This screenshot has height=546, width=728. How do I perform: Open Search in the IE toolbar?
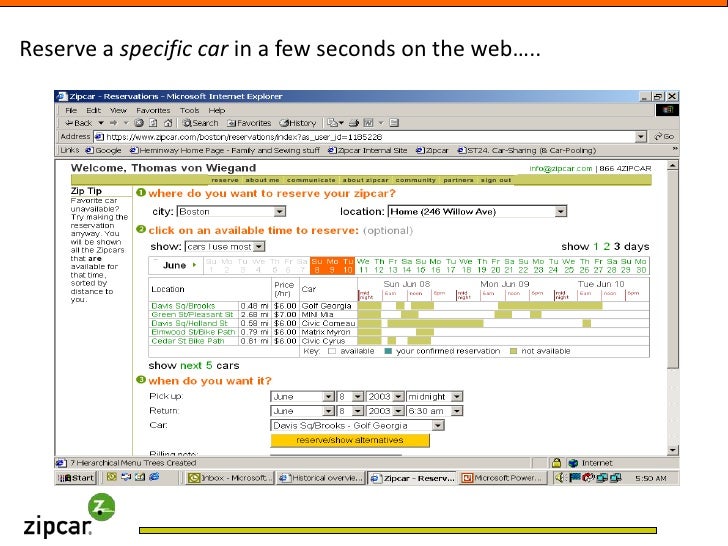(x=200, y=123)
